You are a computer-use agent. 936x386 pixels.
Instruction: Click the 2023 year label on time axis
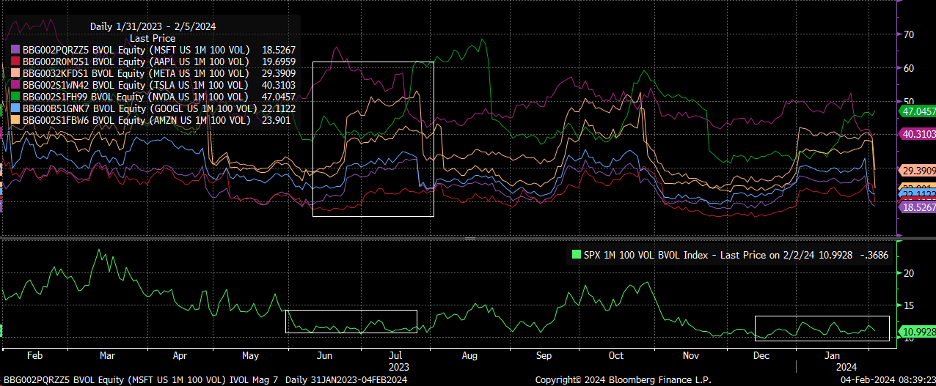click(x=399, y=367)
